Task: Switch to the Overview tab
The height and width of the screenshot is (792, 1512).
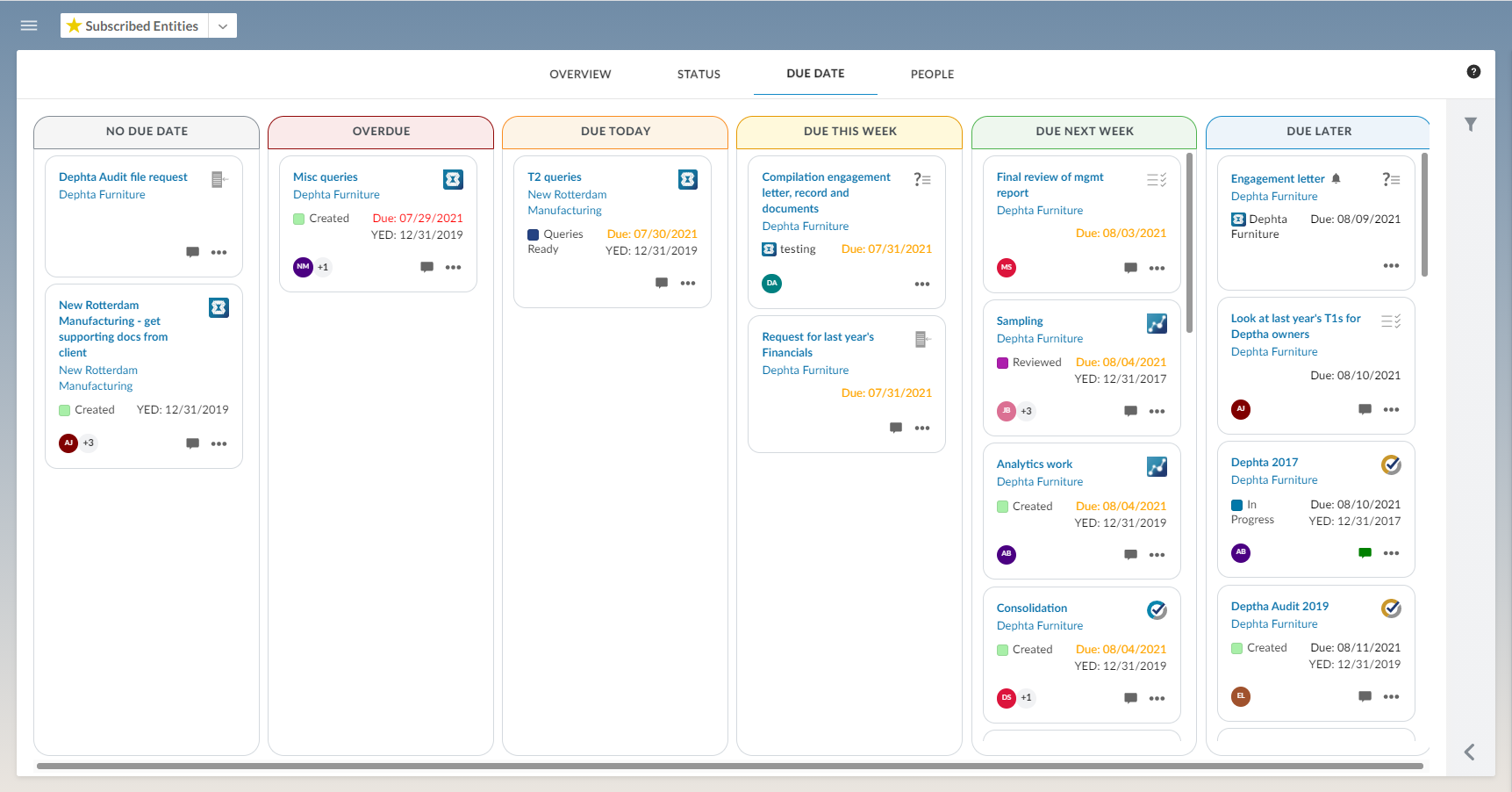Action: [580, 75]
